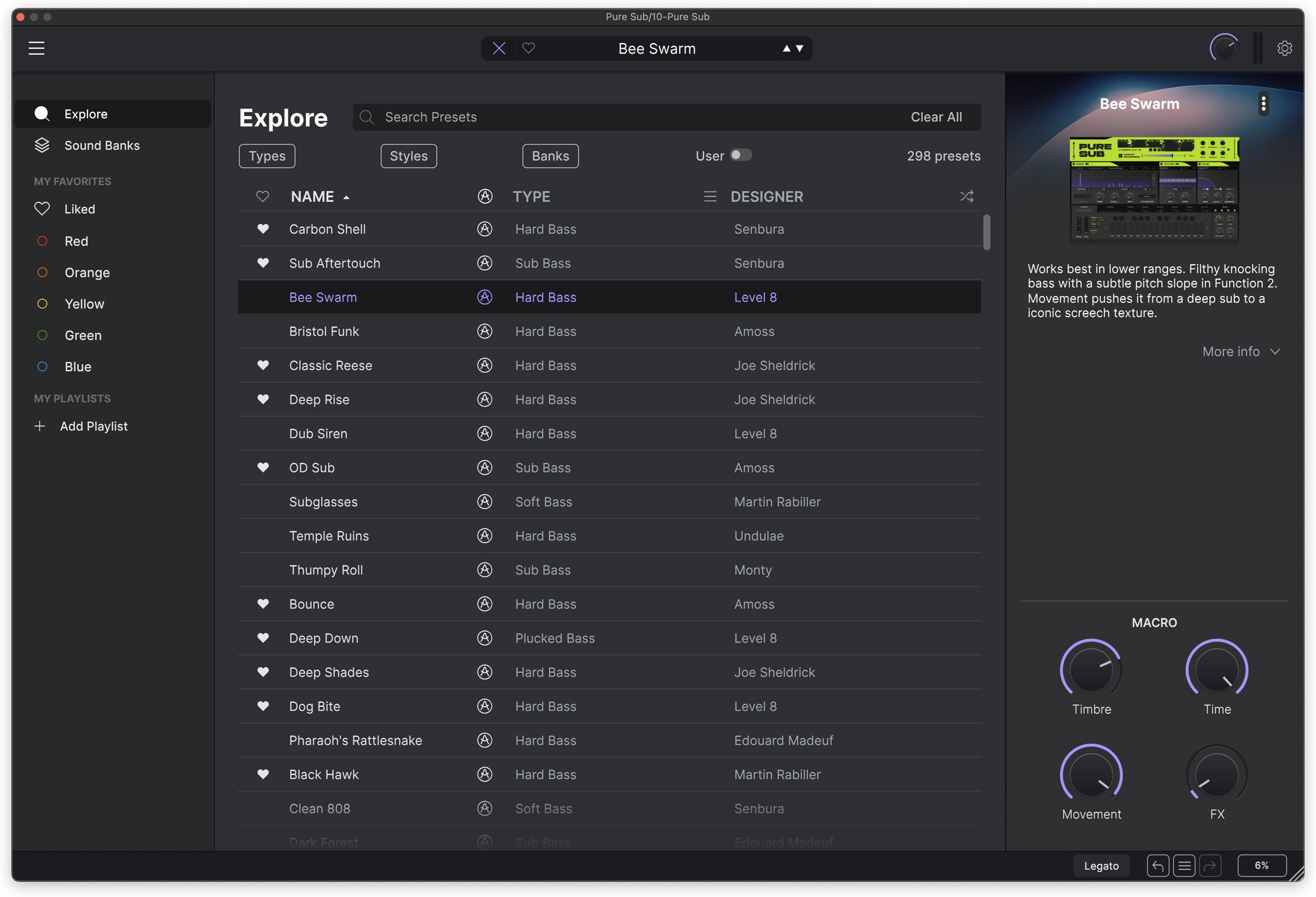Select the Red favorites tag
Screen dimensions: 1316x897
[x=113, y=241]
